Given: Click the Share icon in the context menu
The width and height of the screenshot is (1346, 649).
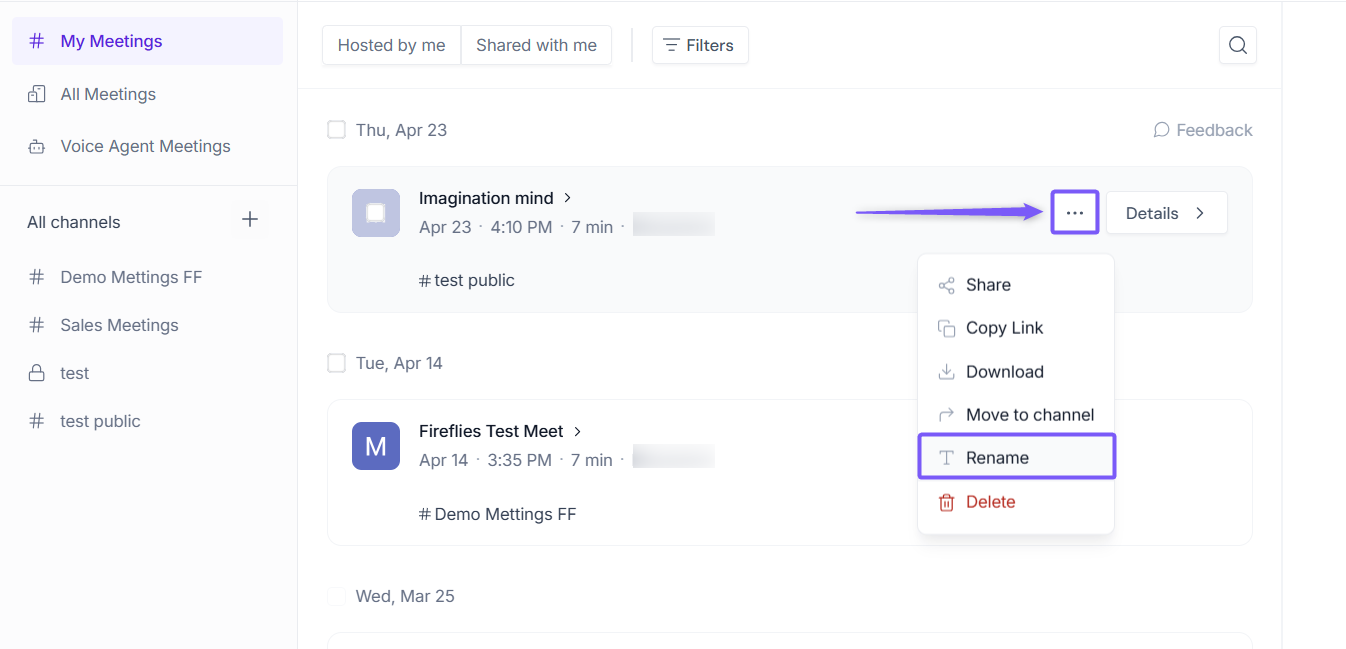Looking at the screenshot, I should tap(946, 286).
